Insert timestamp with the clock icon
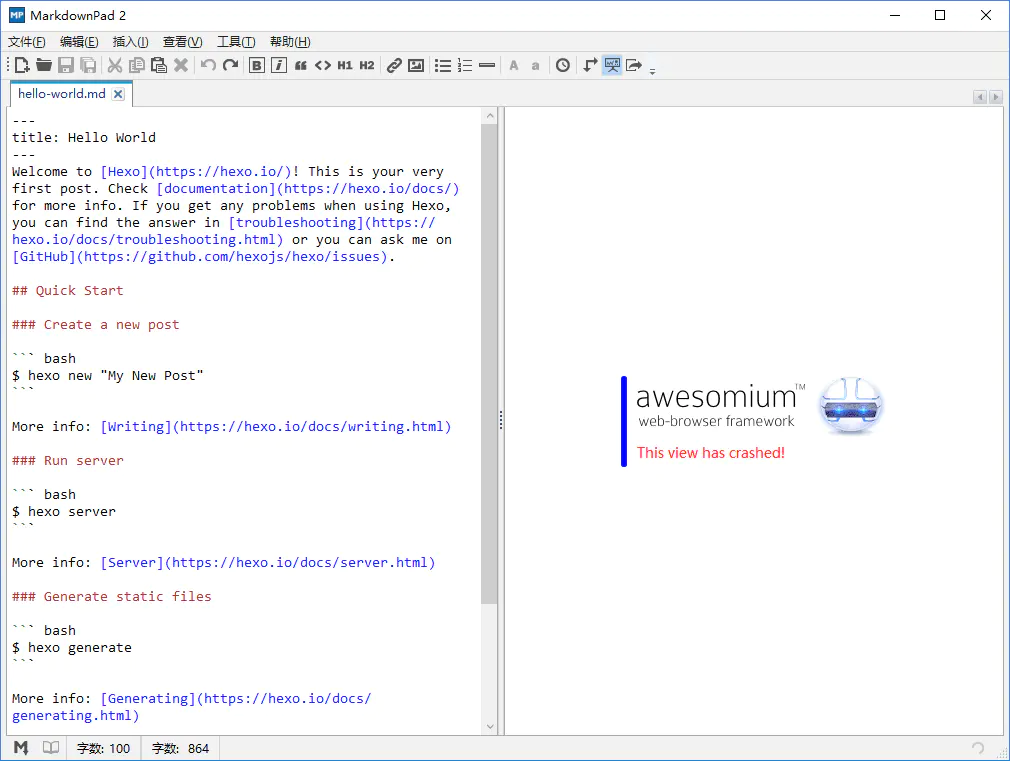 [x=563, y=65]
